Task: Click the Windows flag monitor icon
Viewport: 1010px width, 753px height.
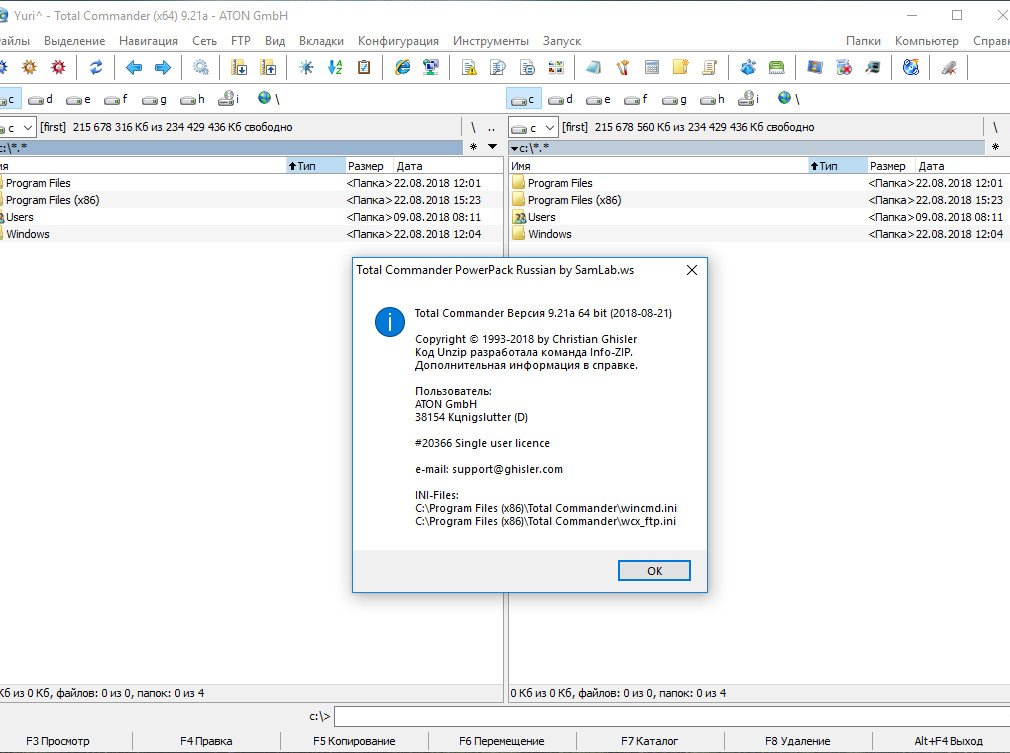Action: click(x=815, y=67)
